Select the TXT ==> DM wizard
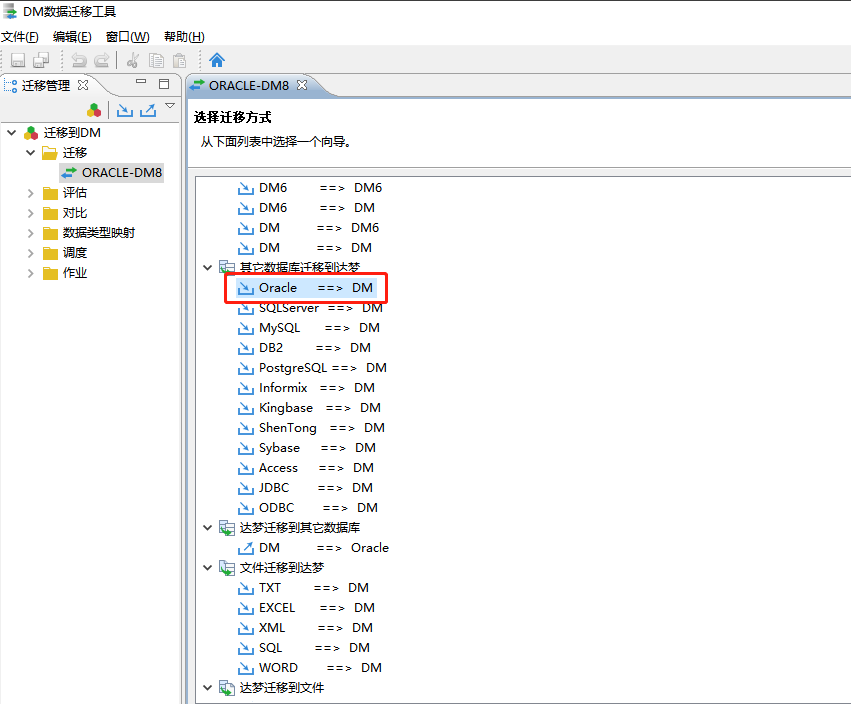The height and width of the screenshot is (704, 851). pyautogui.click(x=303, y=588)
